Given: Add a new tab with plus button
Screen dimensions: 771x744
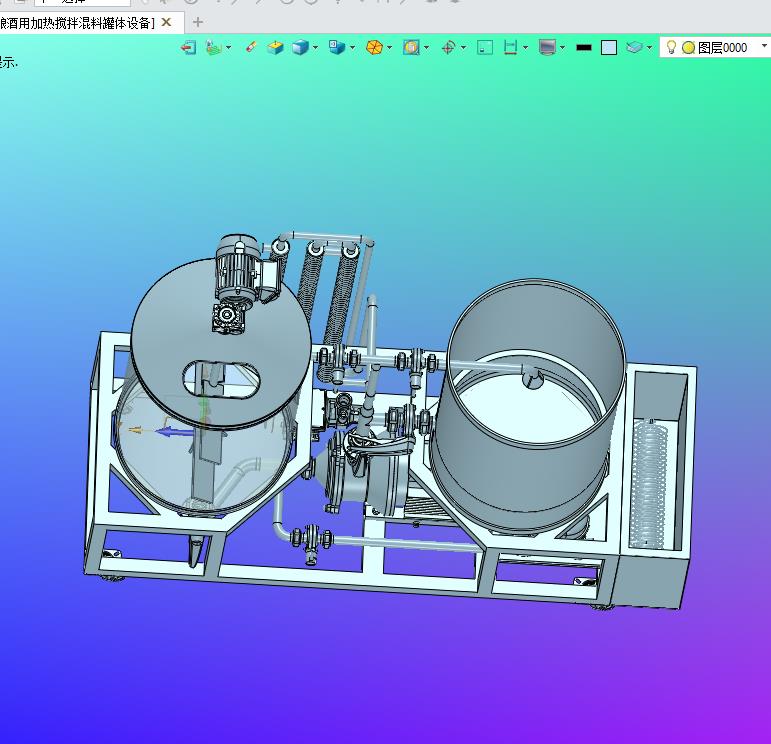Looking at the screenshot, I should 198,22.
